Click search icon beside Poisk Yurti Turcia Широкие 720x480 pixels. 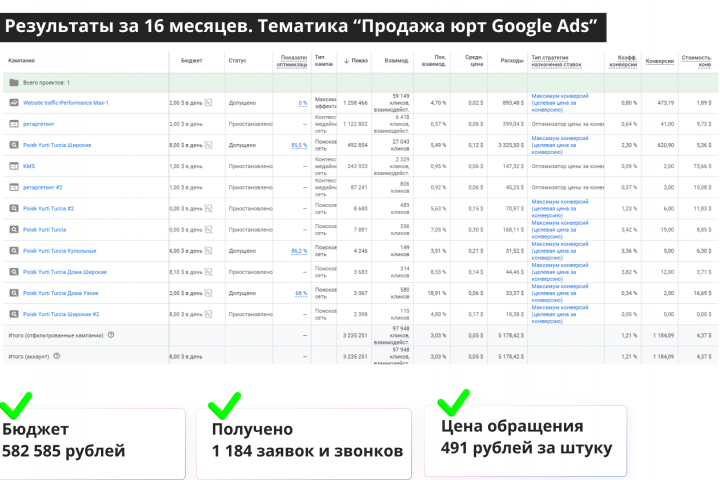(14, 145)
